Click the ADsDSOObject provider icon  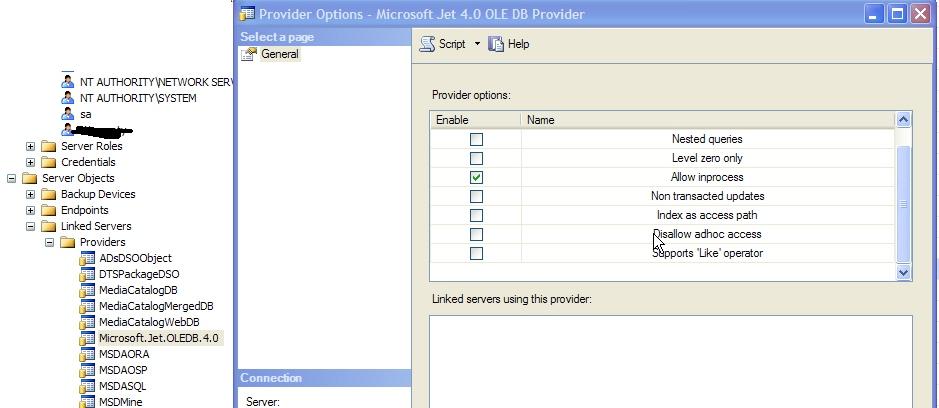point(87,258)
